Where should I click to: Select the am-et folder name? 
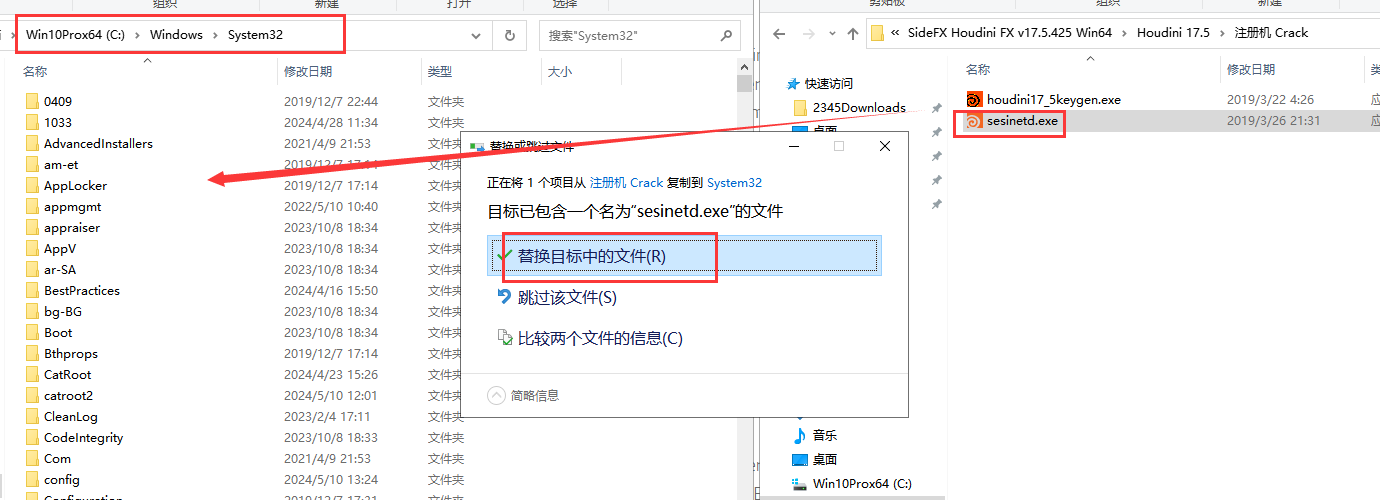point(61,164)
